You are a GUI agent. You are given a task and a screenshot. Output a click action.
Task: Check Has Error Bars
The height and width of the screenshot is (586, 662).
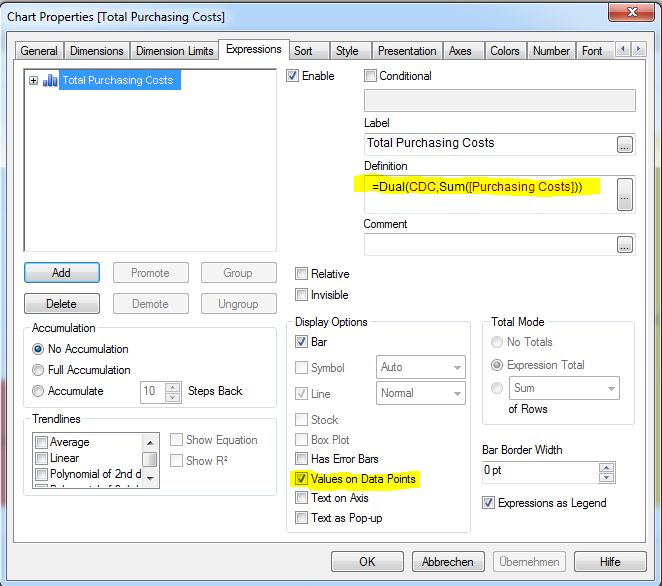[x=301, y=458]
